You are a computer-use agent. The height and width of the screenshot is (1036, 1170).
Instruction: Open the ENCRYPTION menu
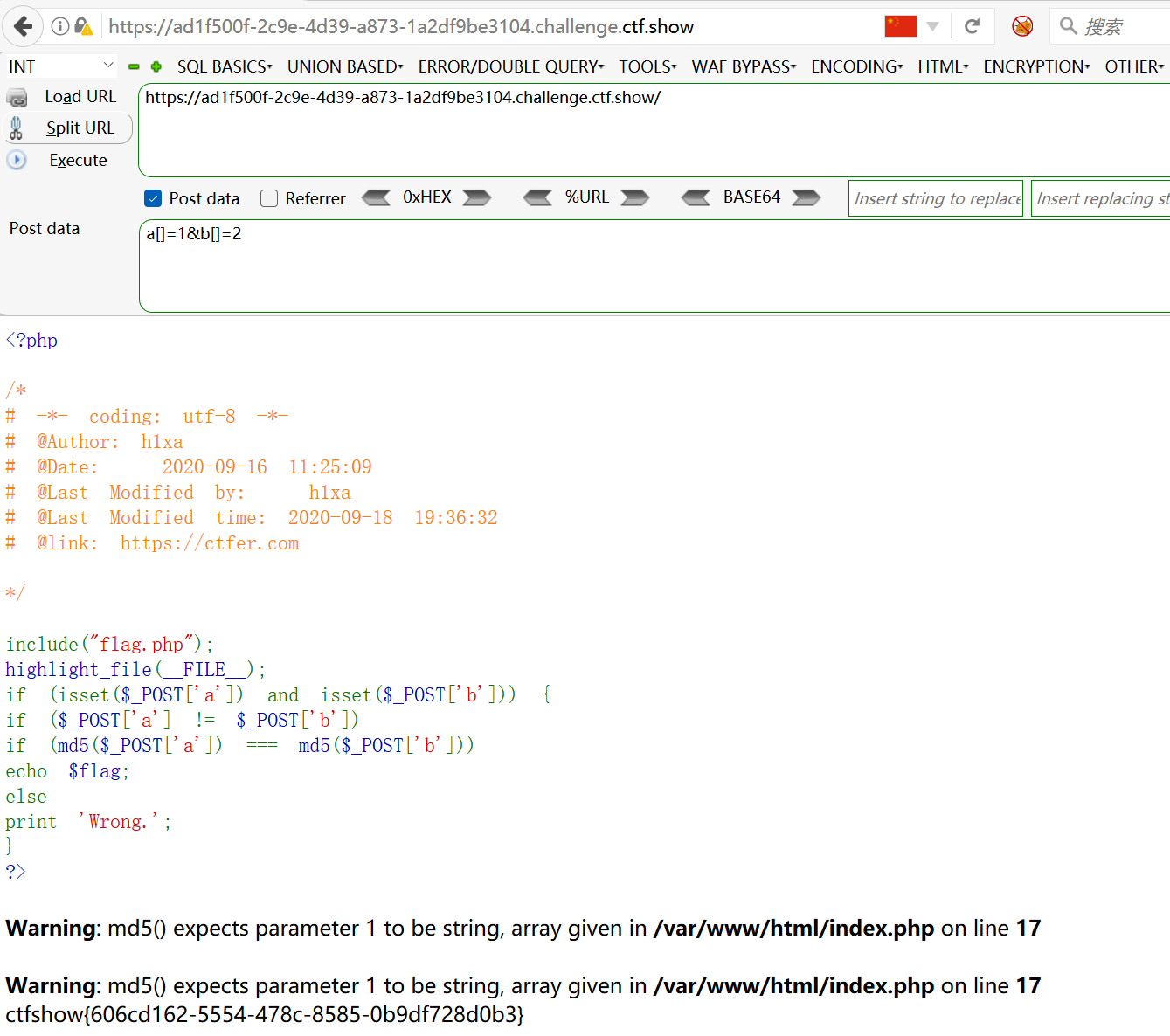coord(1036,66)
